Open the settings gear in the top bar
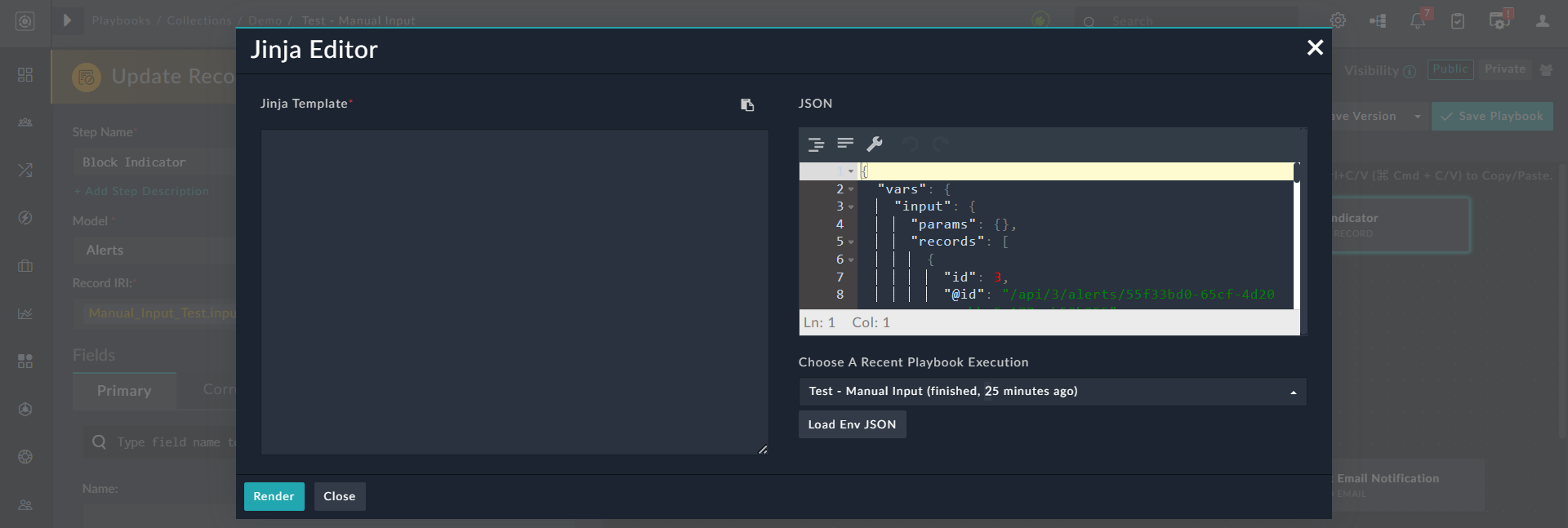This screenshot has width=1568, height=528. [1338, 20]
